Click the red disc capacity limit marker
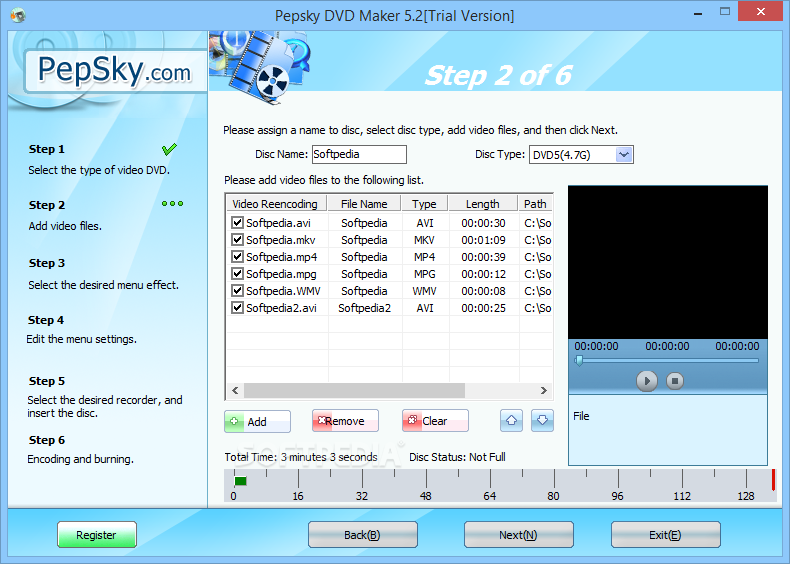The image size is (790, 564). click(x=773, y=480)
